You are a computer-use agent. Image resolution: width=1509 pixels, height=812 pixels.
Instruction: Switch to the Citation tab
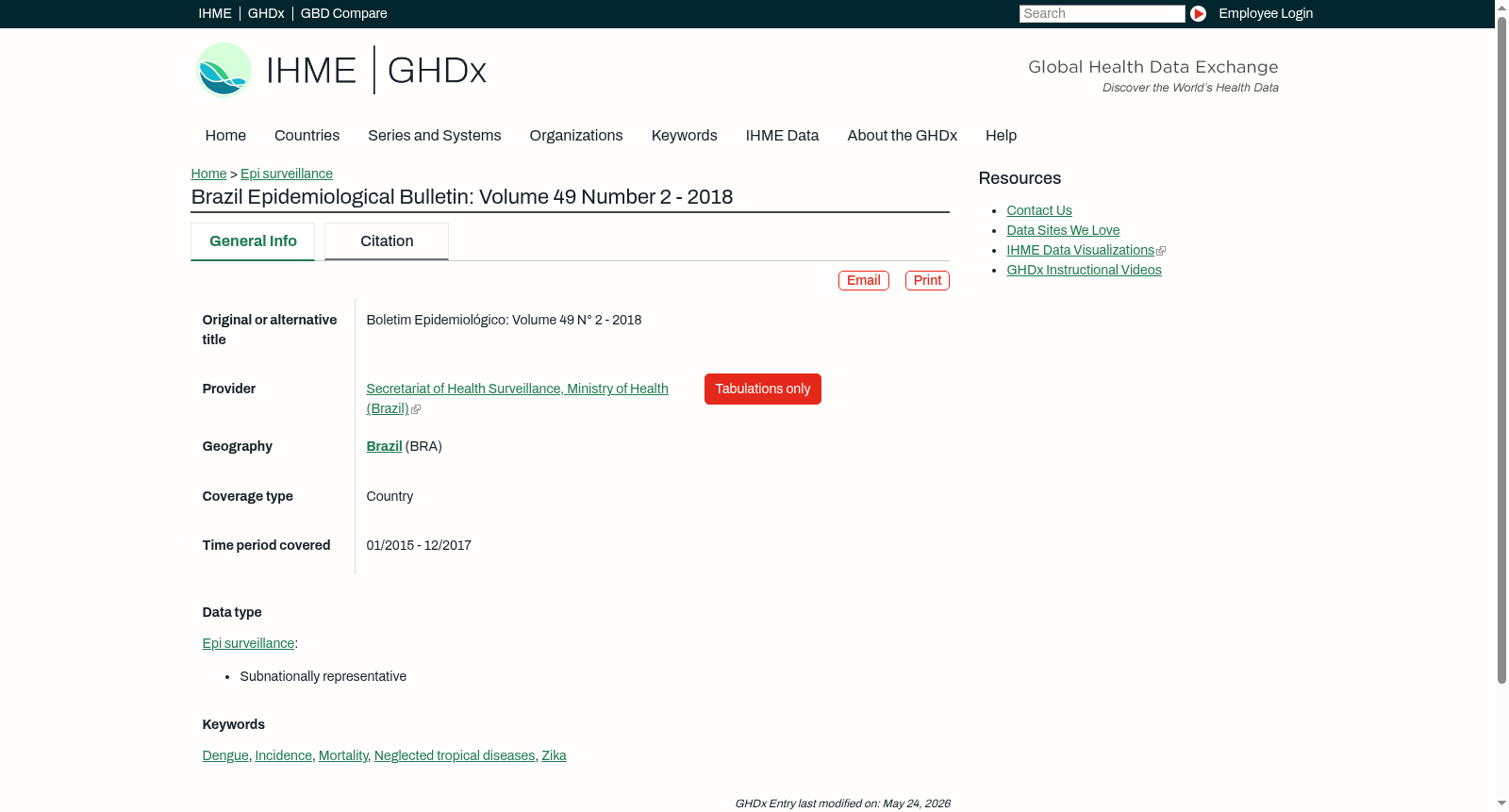[387, 241]
